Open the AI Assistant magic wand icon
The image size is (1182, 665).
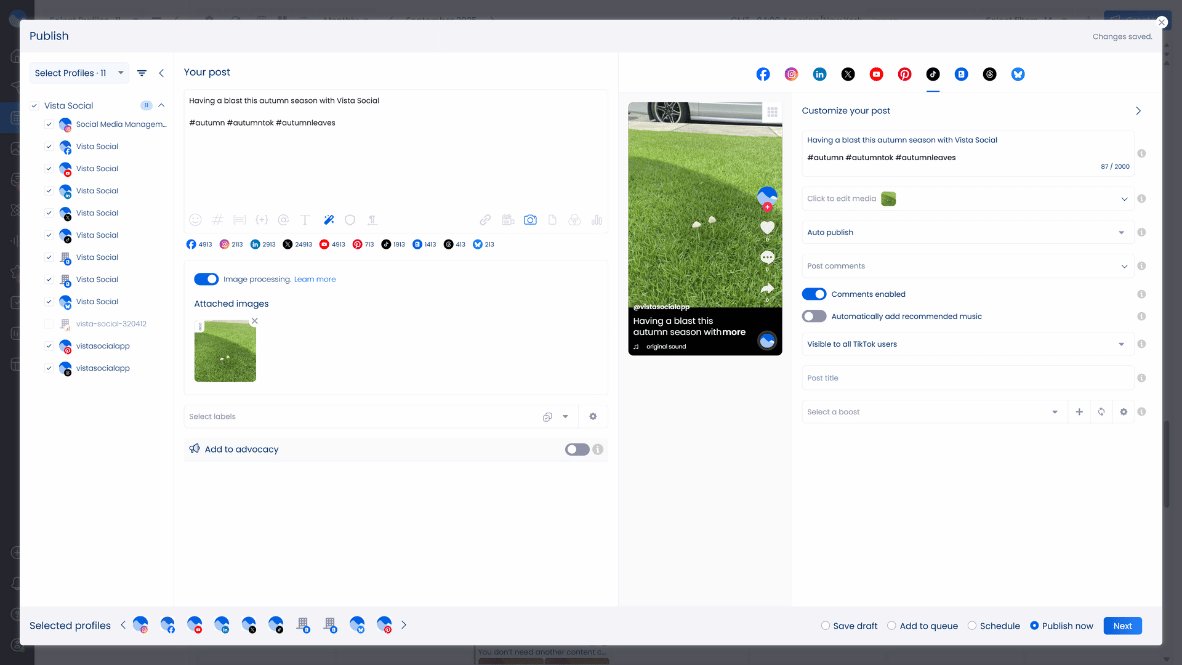click(328, 219)
